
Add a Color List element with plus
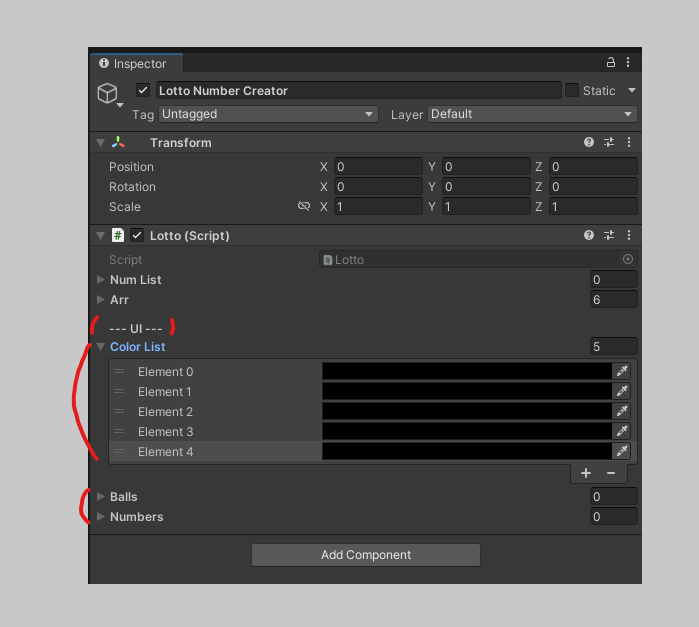click(x=586, y=473)
